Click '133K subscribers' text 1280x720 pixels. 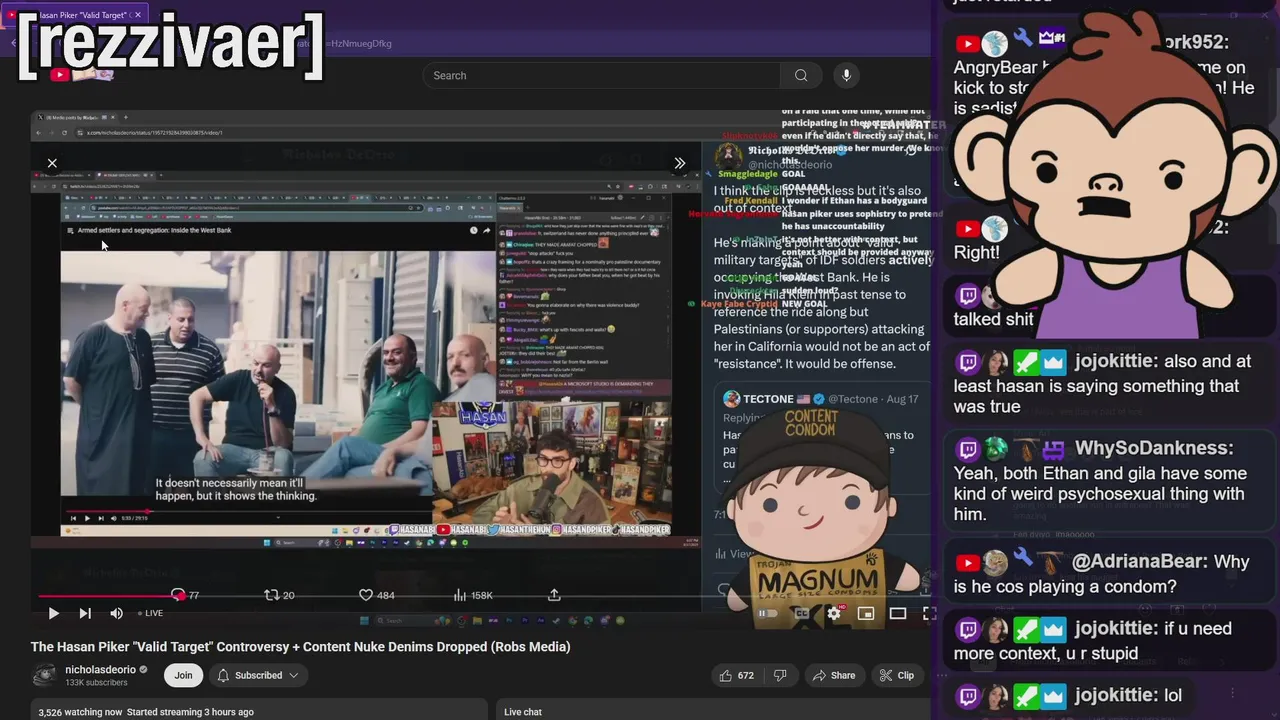[x=96, y=683]
